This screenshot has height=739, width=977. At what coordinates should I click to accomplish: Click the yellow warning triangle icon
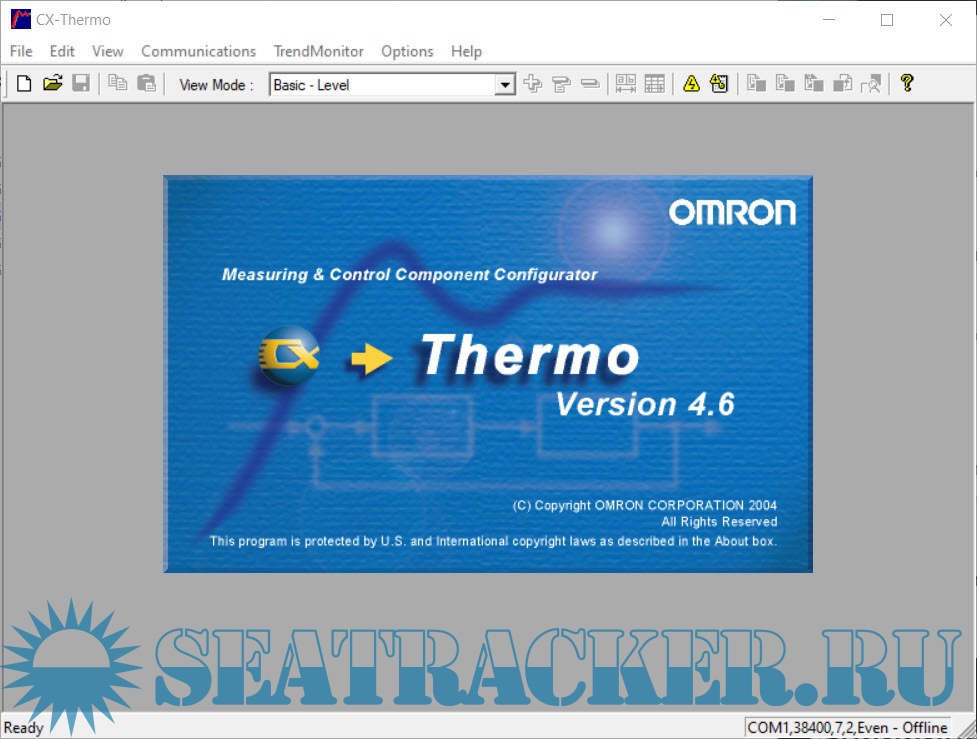(691, 85)
